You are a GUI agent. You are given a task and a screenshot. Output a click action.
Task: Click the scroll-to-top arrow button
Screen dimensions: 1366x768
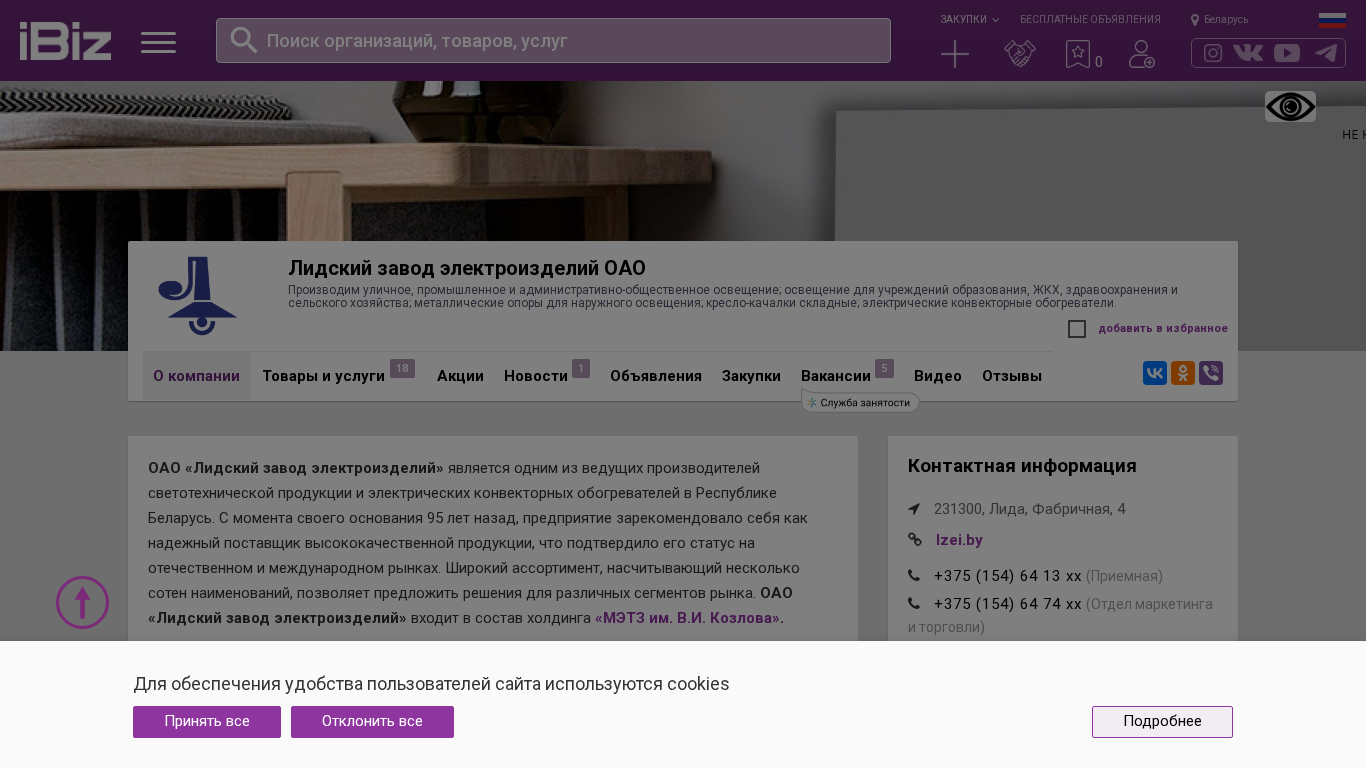tap(82, 602)
